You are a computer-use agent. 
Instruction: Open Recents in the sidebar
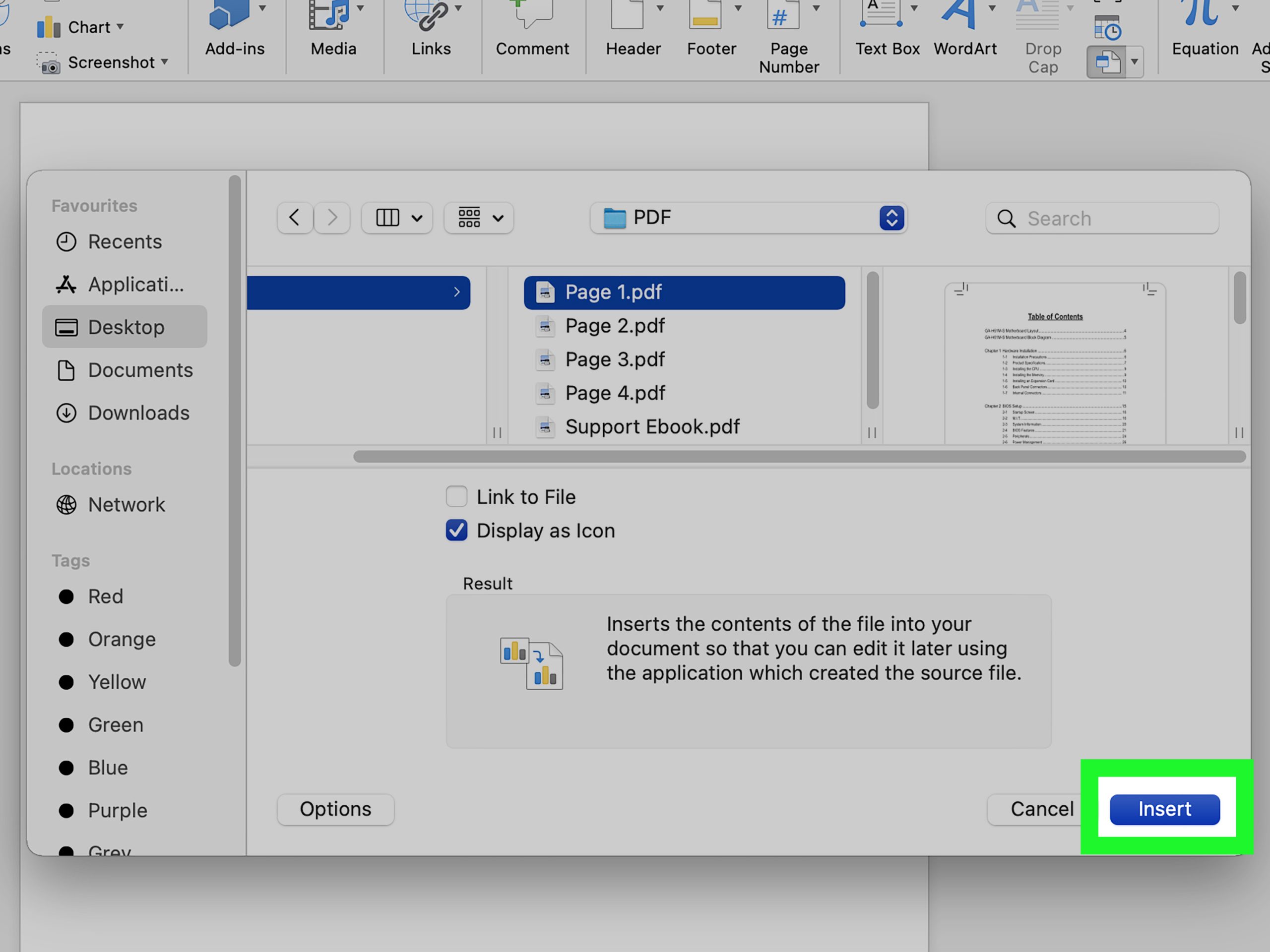pos(125,241)
